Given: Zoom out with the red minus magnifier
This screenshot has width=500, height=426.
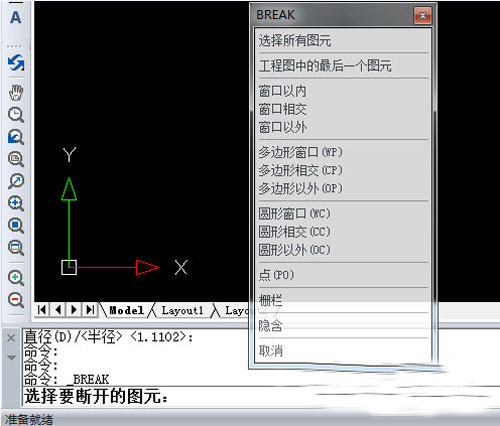Looking at the screenshot, I should 16,300.
